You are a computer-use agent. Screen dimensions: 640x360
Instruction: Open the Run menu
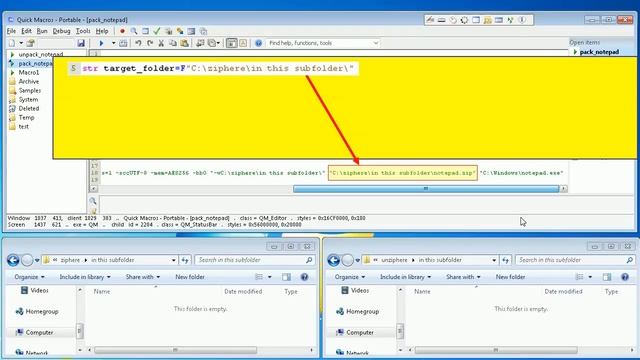[x=42, y=31]
